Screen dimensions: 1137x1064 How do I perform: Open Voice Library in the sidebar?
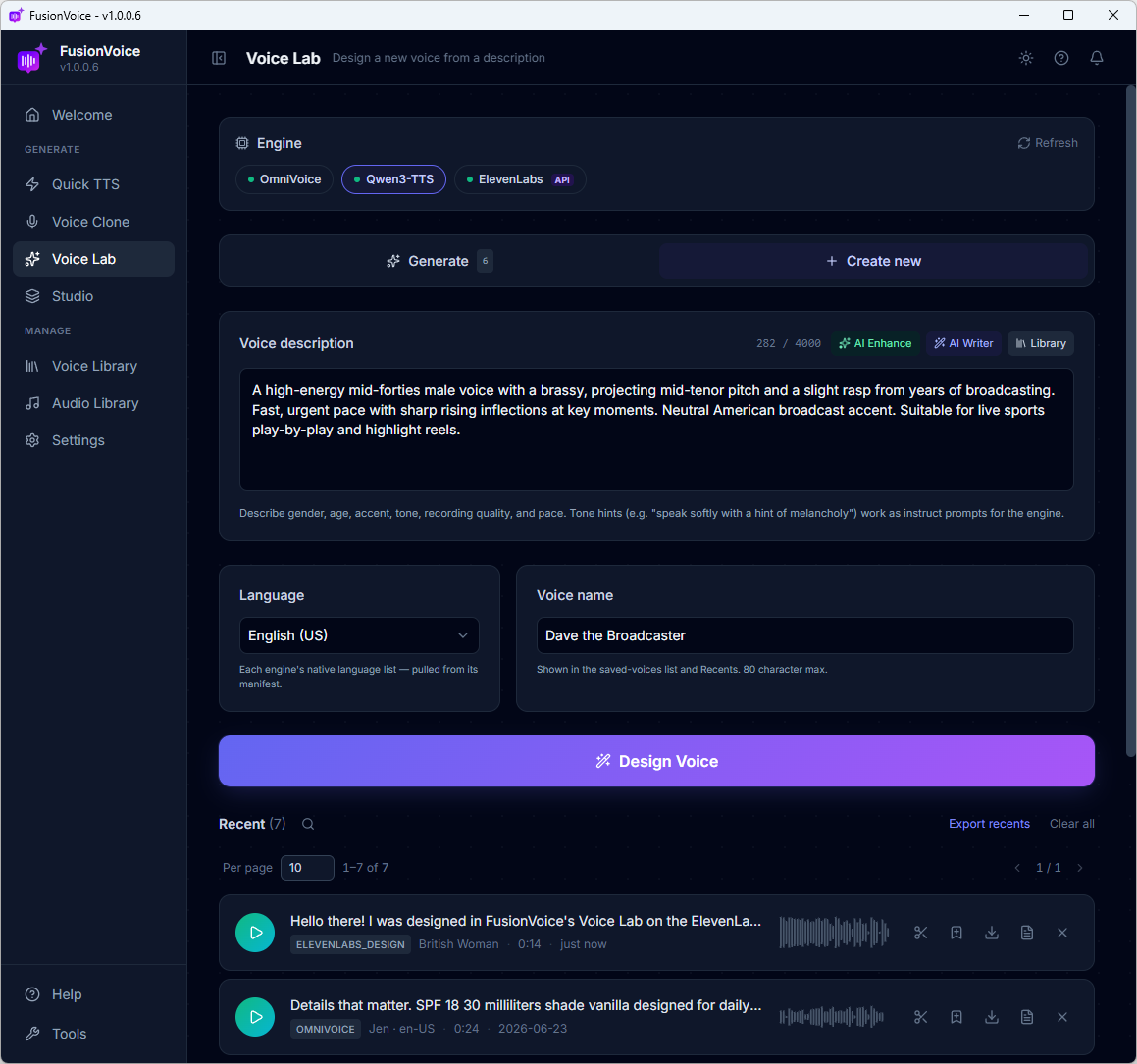(x=93, y=366)
